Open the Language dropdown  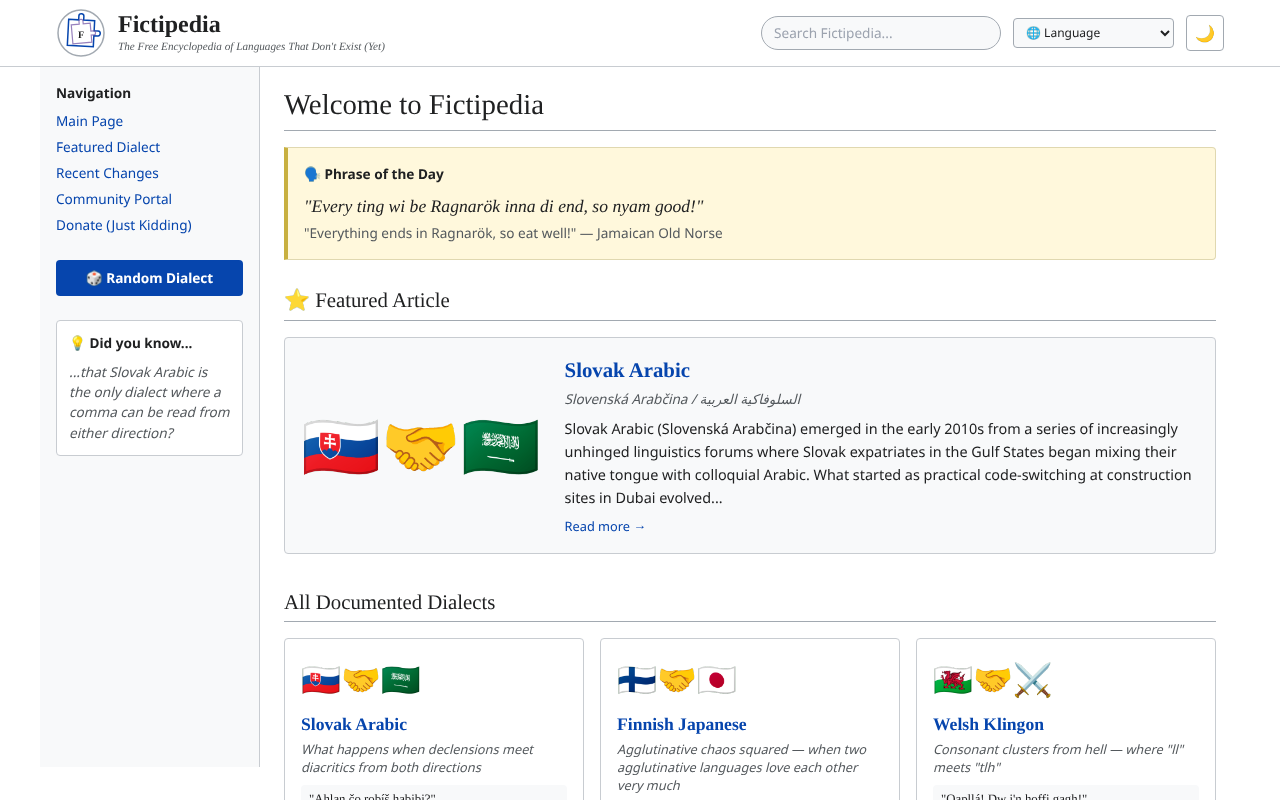click(x=1093, y=32)
